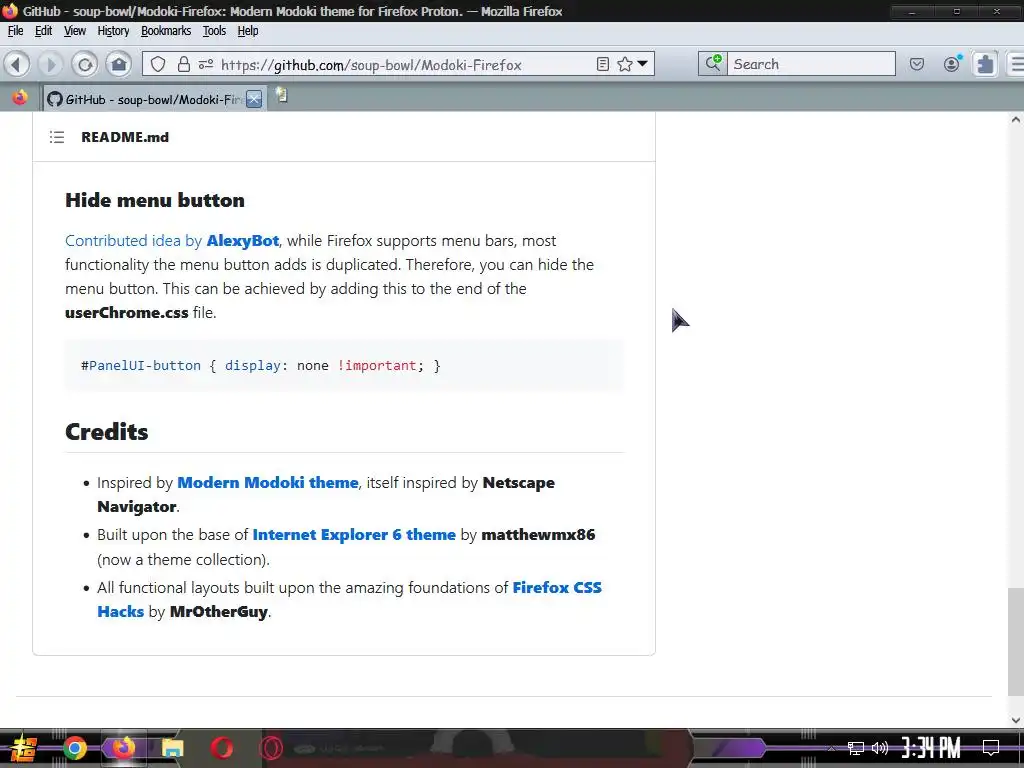Choose search engine via magnifier icon
This screenshot has width=1024, height=768.
[712, 63]
